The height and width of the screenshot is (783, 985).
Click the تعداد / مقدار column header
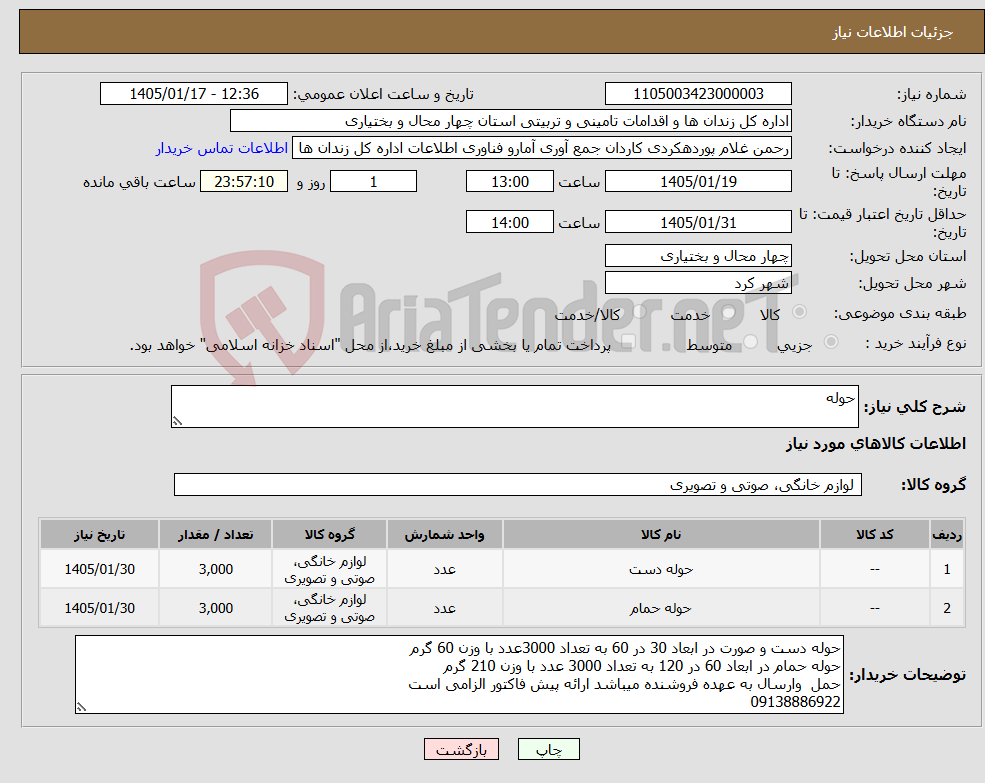[215, 534]
